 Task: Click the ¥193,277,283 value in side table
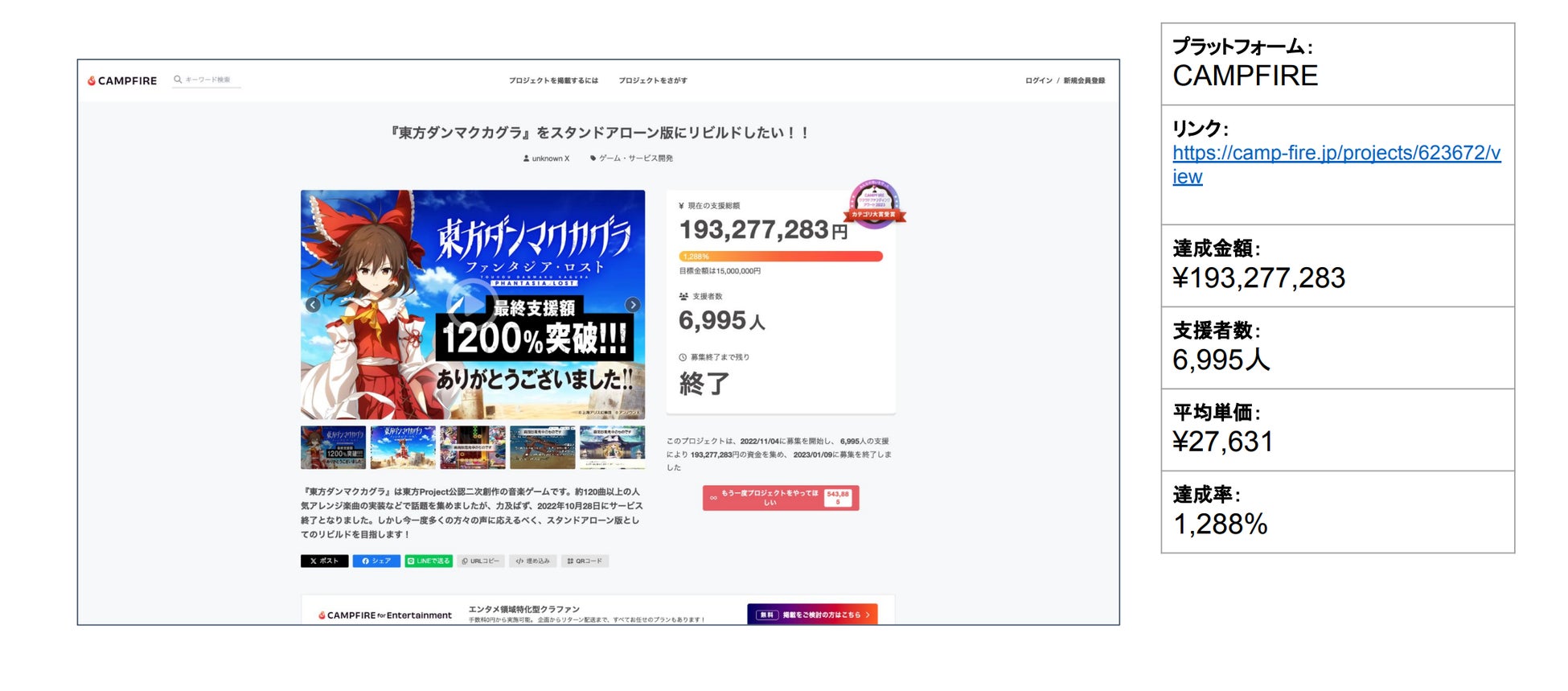pos(1258,278)
